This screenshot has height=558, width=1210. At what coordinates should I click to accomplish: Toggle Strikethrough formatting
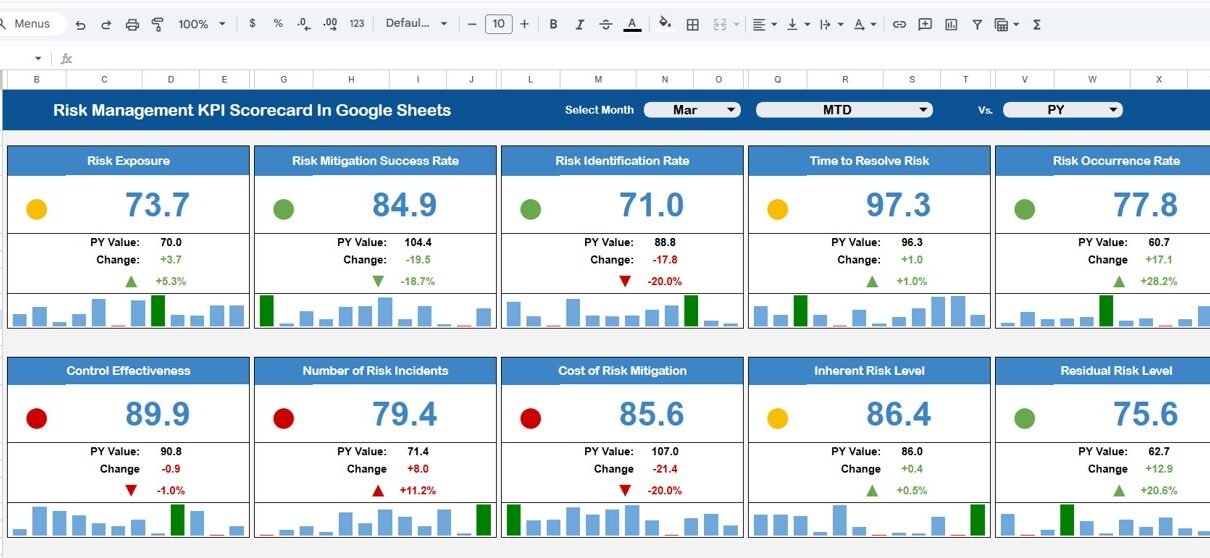coord(605,24)
